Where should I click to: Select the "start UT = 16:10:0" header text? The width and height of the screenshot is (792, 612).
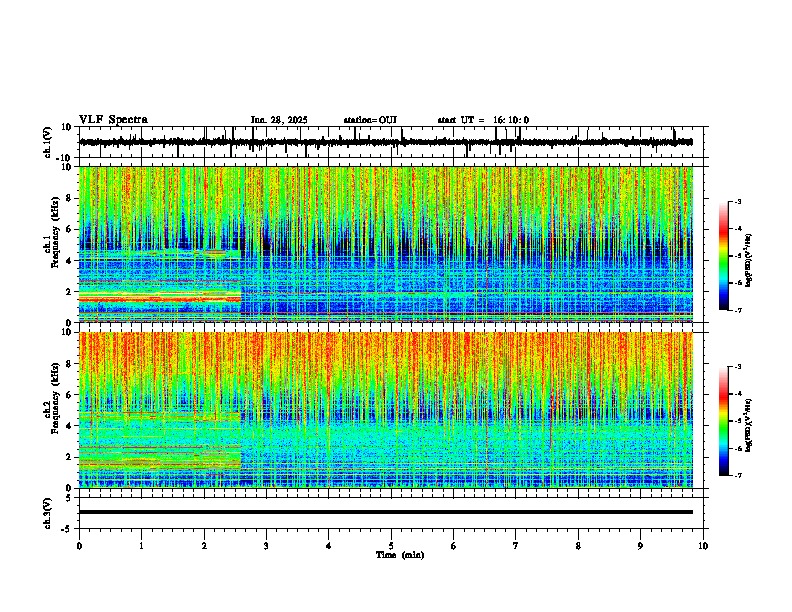[x=483, y=120]
